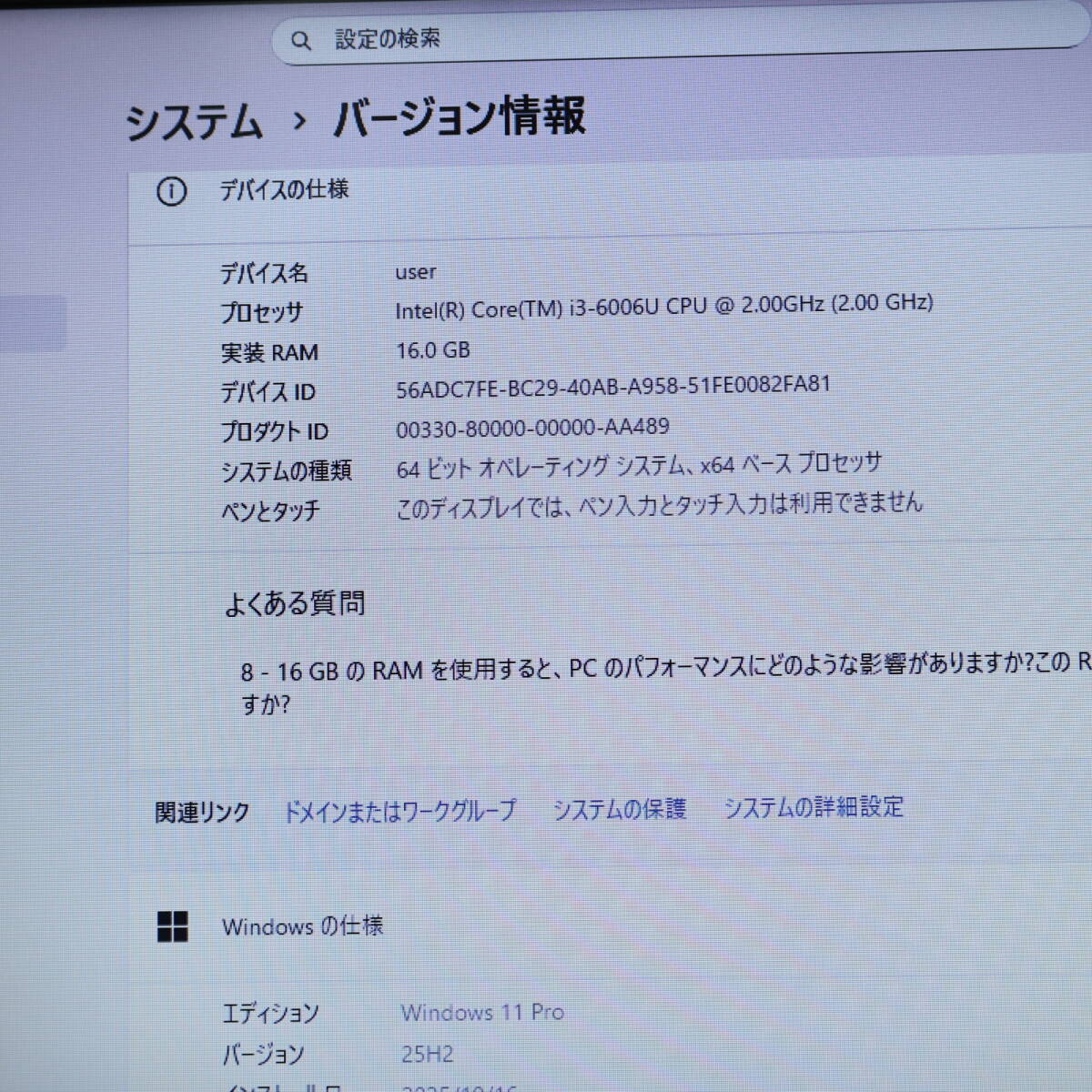Open the 8 - 16 GB RAM question link
Viewport: 1092px width, 1092px height.
coord(666,683)
